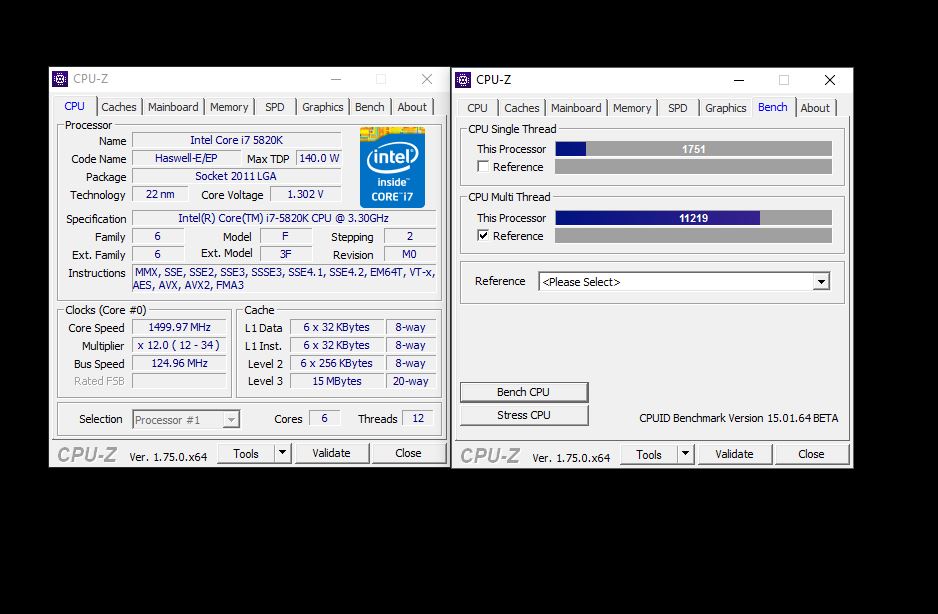
Task: Start benchmark with Bench CPU button
Action: pyautogui.click(x=524, y=392)
